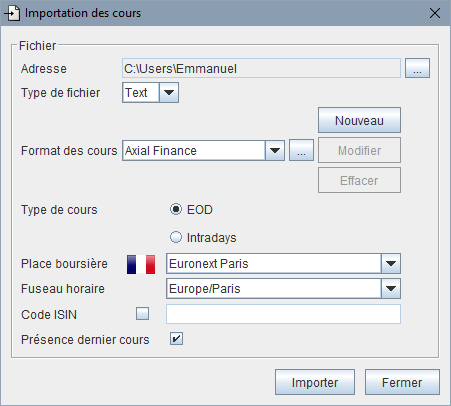Uncheck Présence dernier cours checkbox
This screenshot has height=406, width=451.
pyautogui.click(x=176, y=339)
